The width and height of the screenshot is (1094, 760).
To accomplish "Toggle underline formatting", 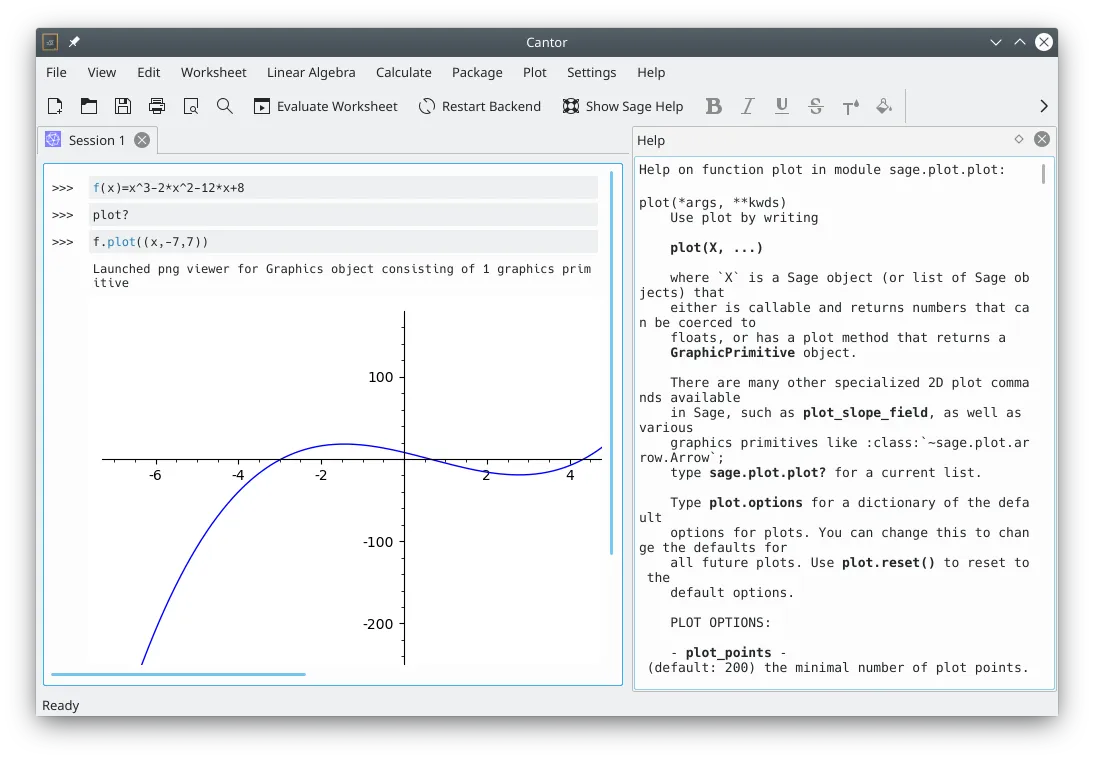I will point(781,106).
